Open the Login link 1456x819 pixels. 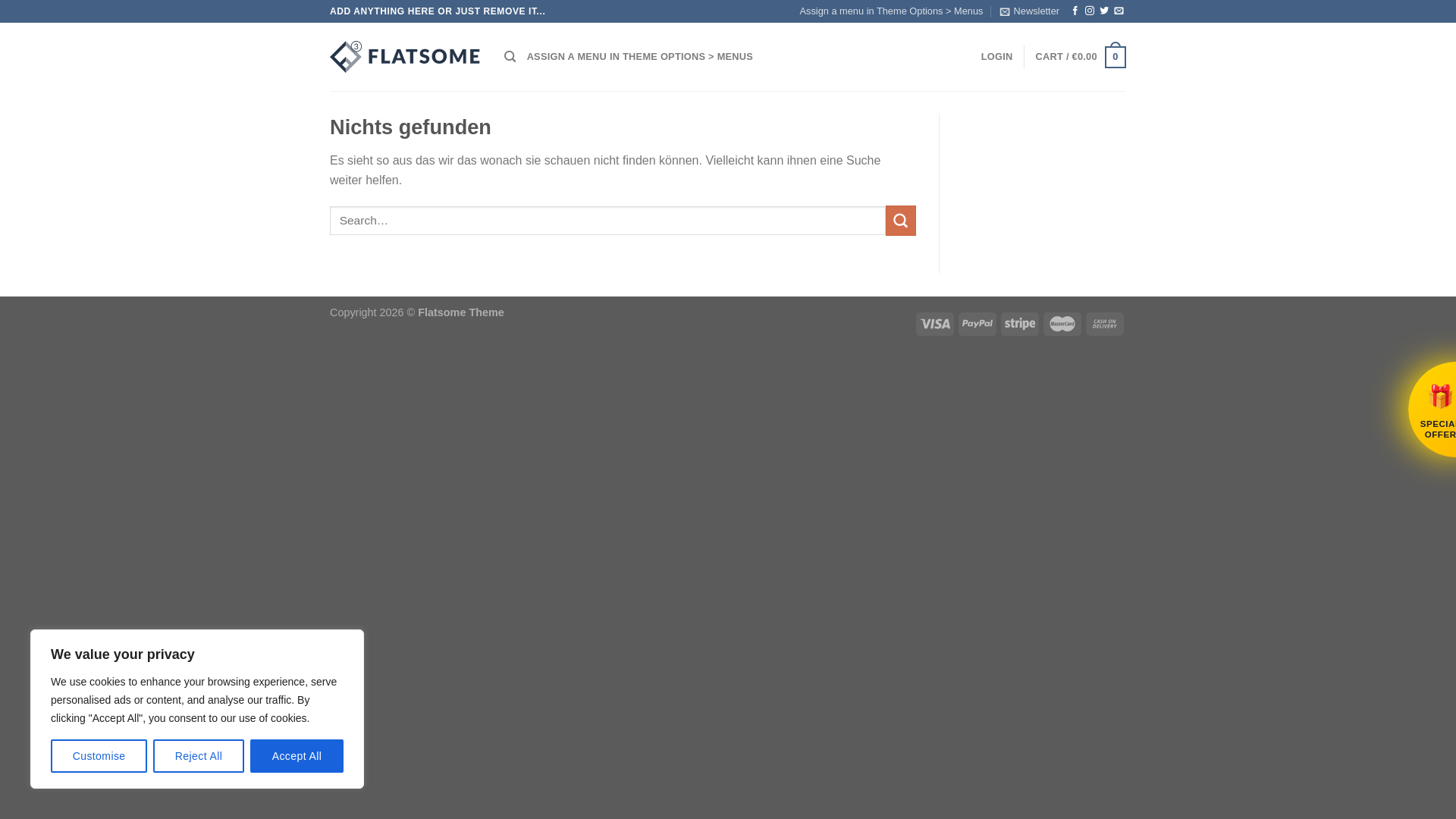996,57
